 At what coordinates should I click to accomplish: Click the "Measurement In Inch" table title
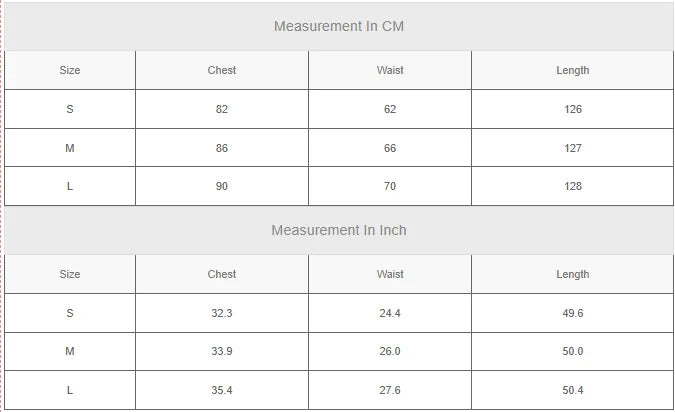[x=339, y=230]
